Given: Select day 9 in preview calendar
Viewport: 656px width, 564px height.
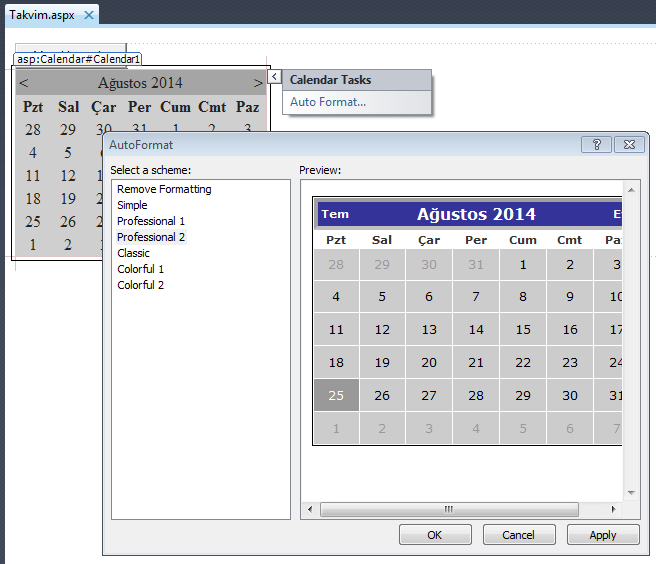Looking at the screenshot, I should 570,297.
